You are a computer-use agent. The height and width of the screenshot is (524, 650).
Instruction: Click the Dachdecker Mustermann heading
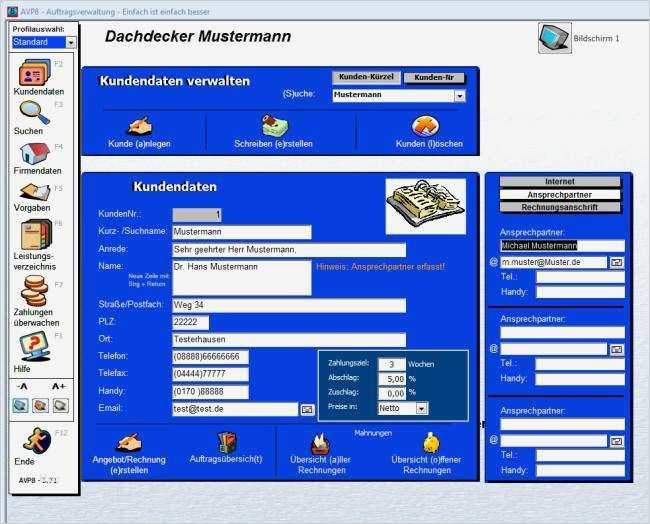(x=198, y=36)
